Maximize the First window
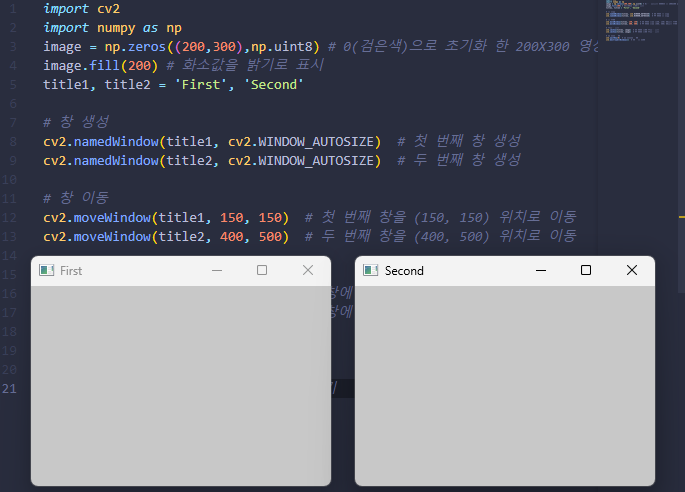The height and width of the screenshot is (492, 685). pos(262,270)
